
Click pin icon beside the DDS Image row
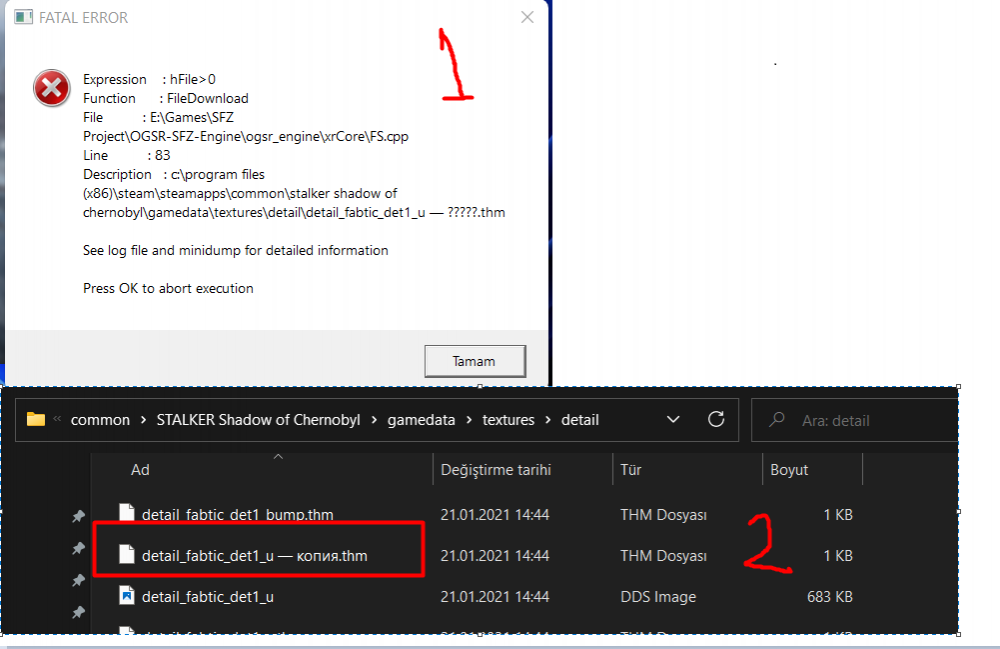[x=78, y=580]
